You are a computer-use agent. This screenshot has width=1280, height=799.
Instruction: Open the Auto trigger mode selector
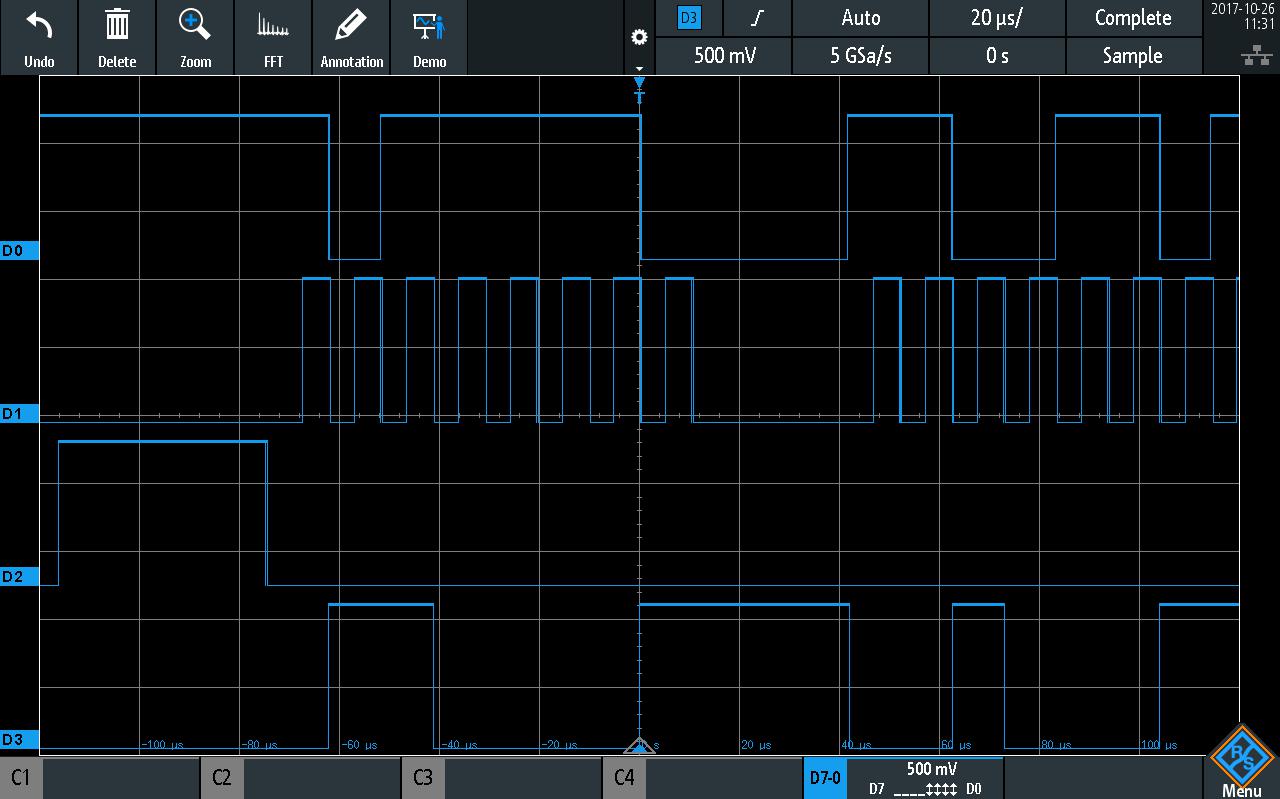click(x=859, y=18)
